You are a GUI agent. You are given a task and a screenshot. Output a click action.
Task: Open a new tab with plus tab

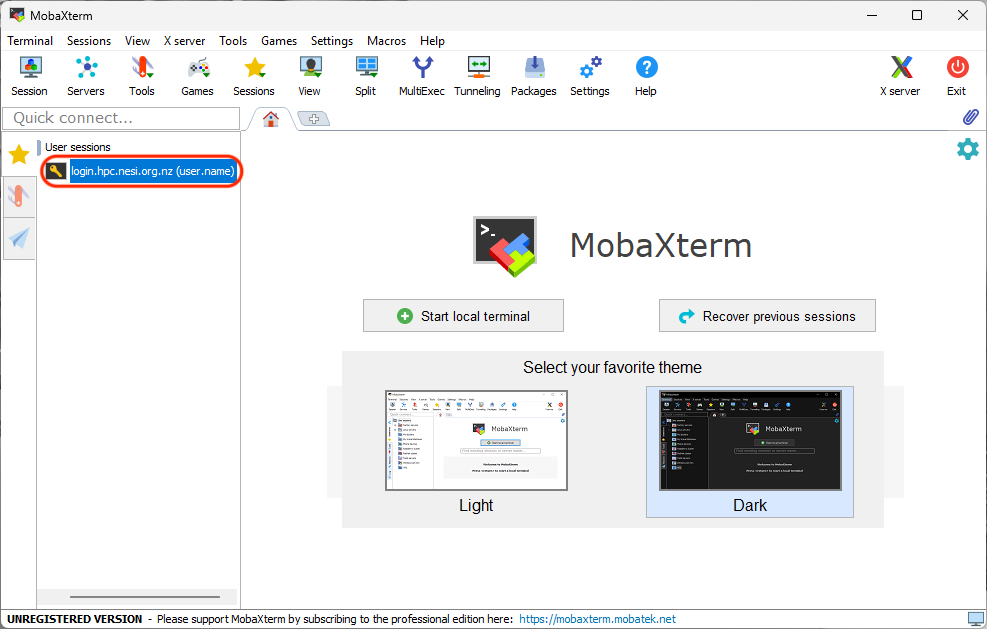[x=313, y=118]
